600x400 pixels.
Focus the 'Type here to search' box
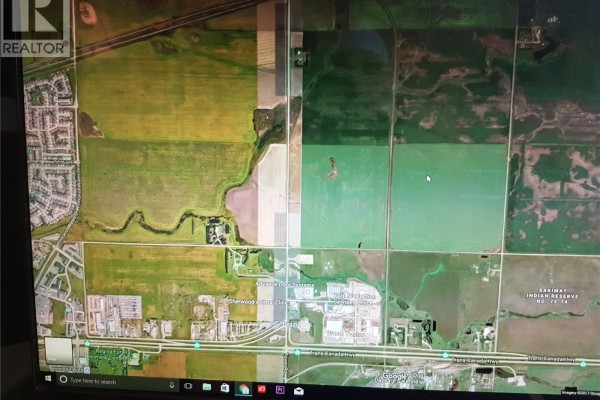[117, 382]
